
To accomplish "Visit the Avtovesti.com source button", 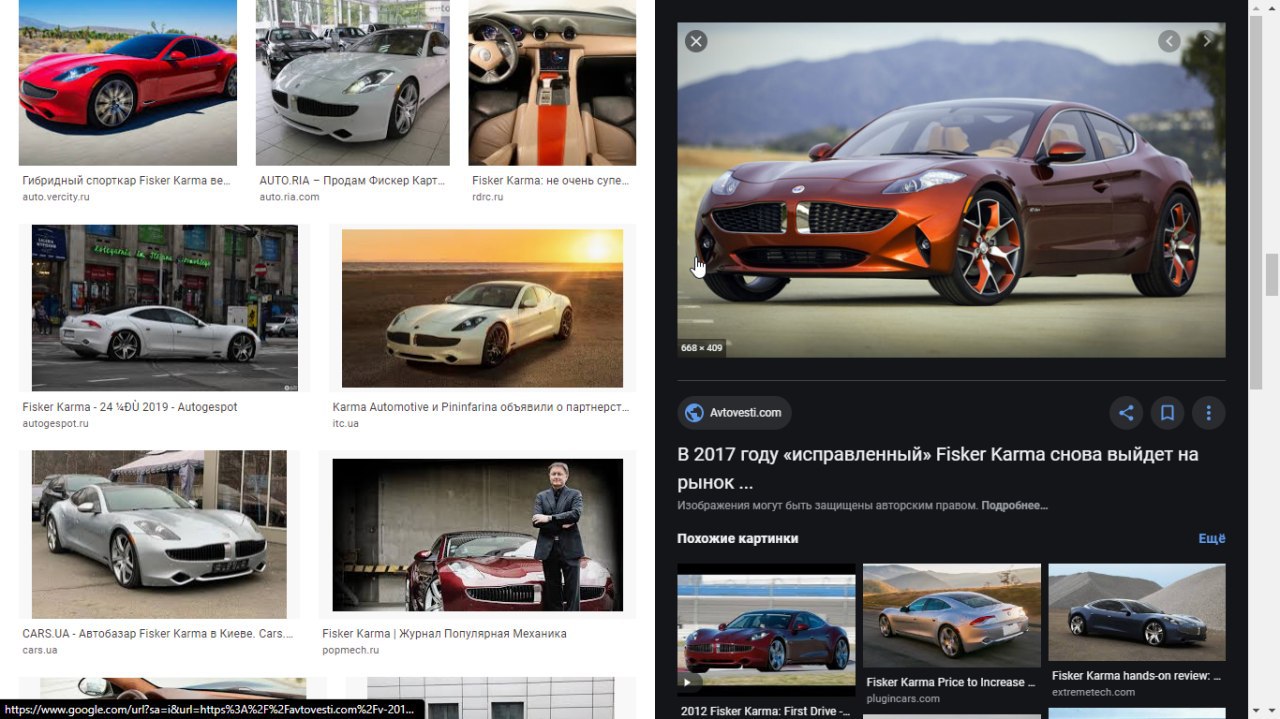I will click(734, 413).
